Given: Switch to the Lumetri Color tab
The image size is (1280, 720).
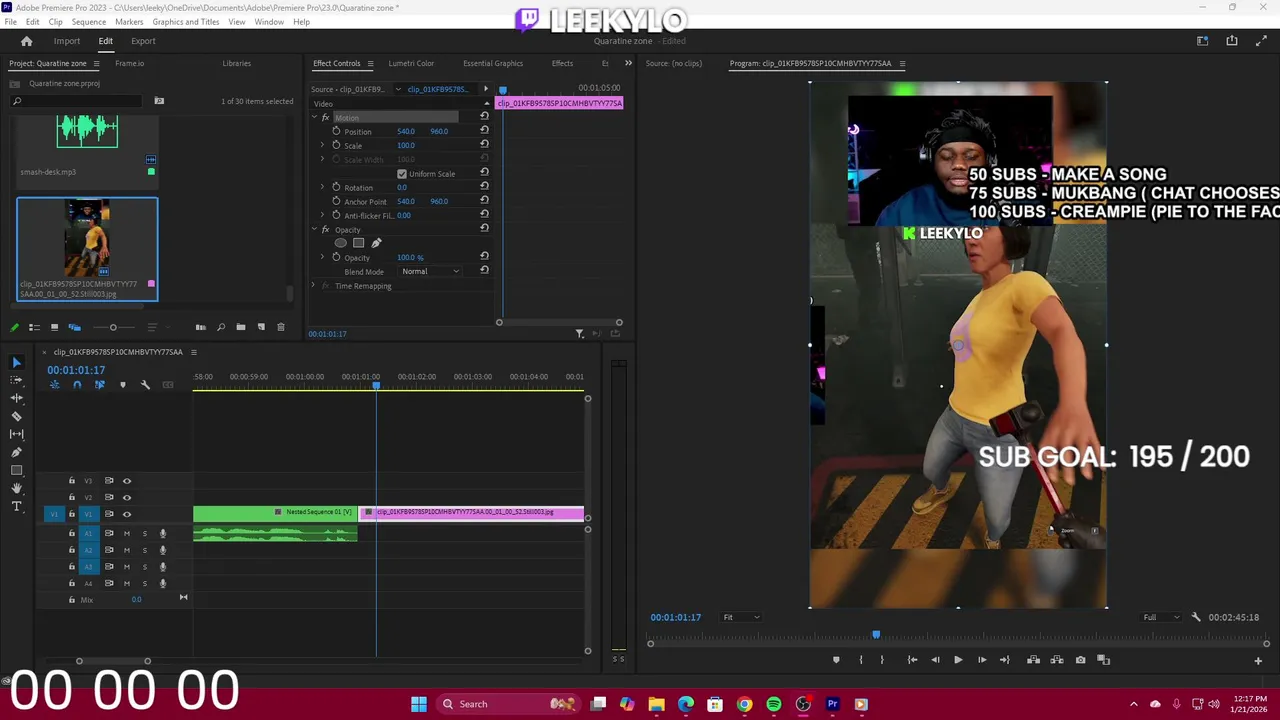Looking at the screenshot, I should click(x=411, y=63).
